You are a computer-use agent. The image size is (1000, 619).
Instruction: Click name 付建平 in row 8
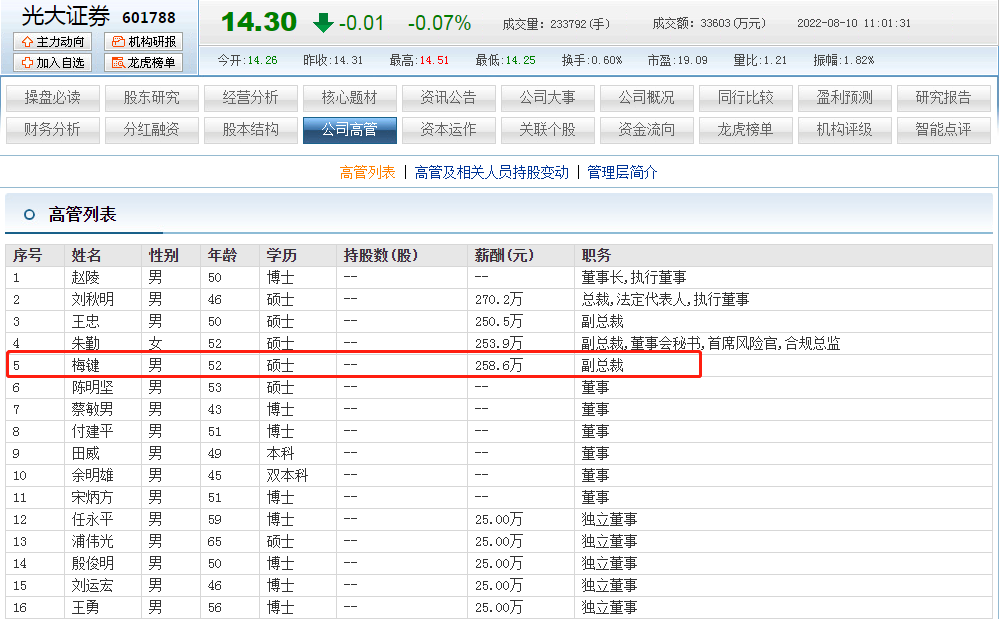(92, 432)
